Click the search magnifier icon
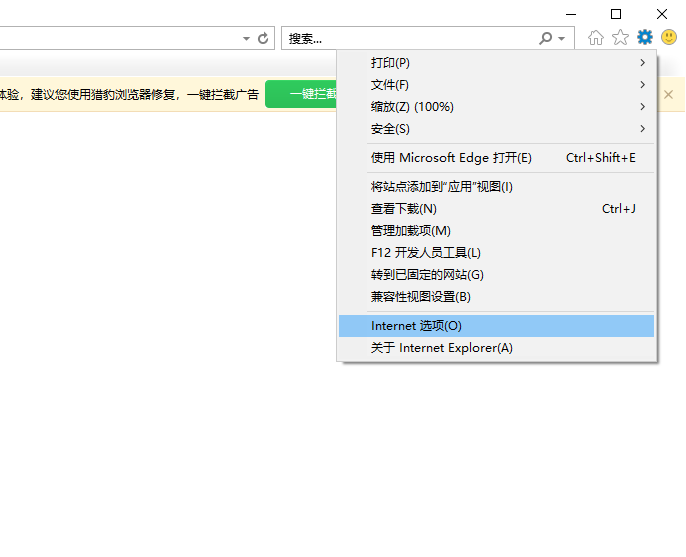This screenshot has width=686, height=557. pos(545,39)
